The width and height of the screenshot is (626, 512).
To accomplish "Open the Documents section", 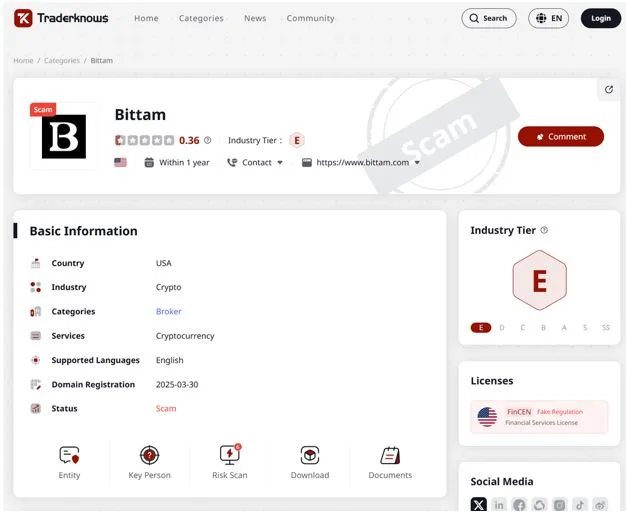I will 390,462.
